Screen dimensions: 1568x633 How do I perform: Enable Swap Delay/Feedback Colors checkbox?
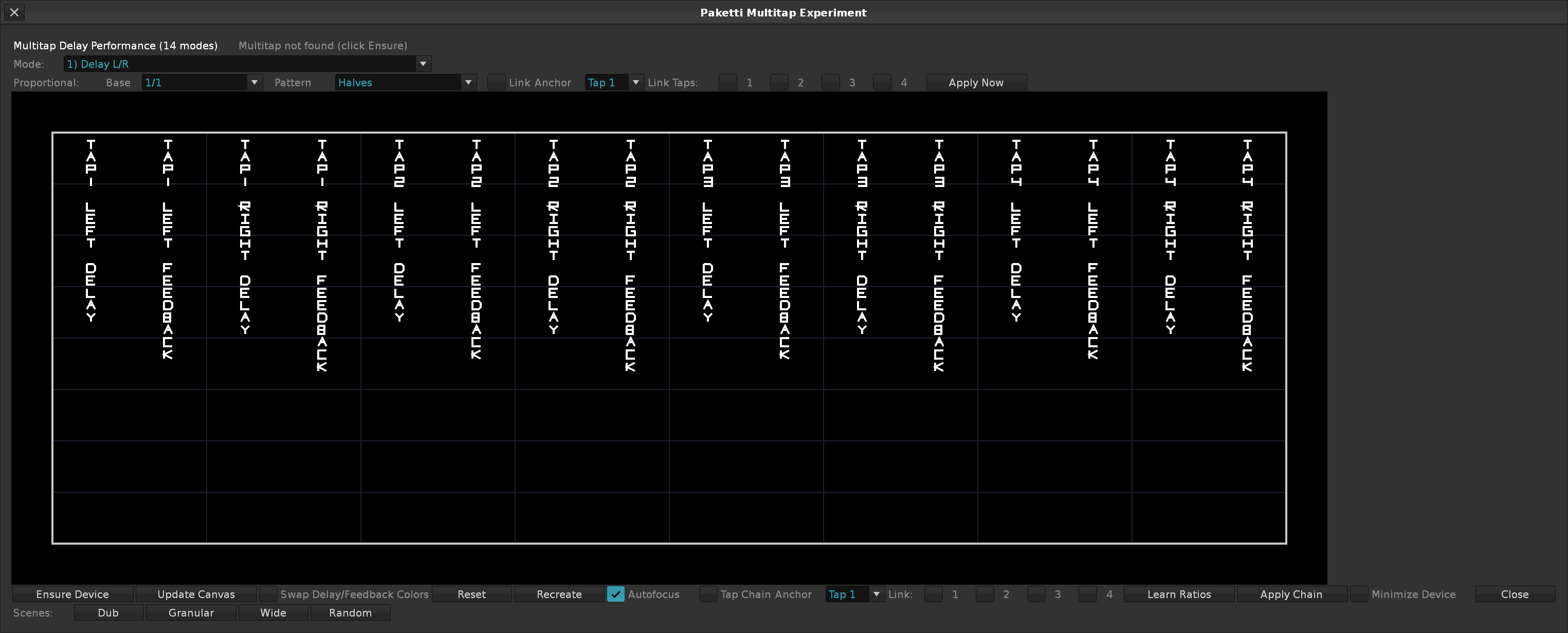tap(268, 594)
